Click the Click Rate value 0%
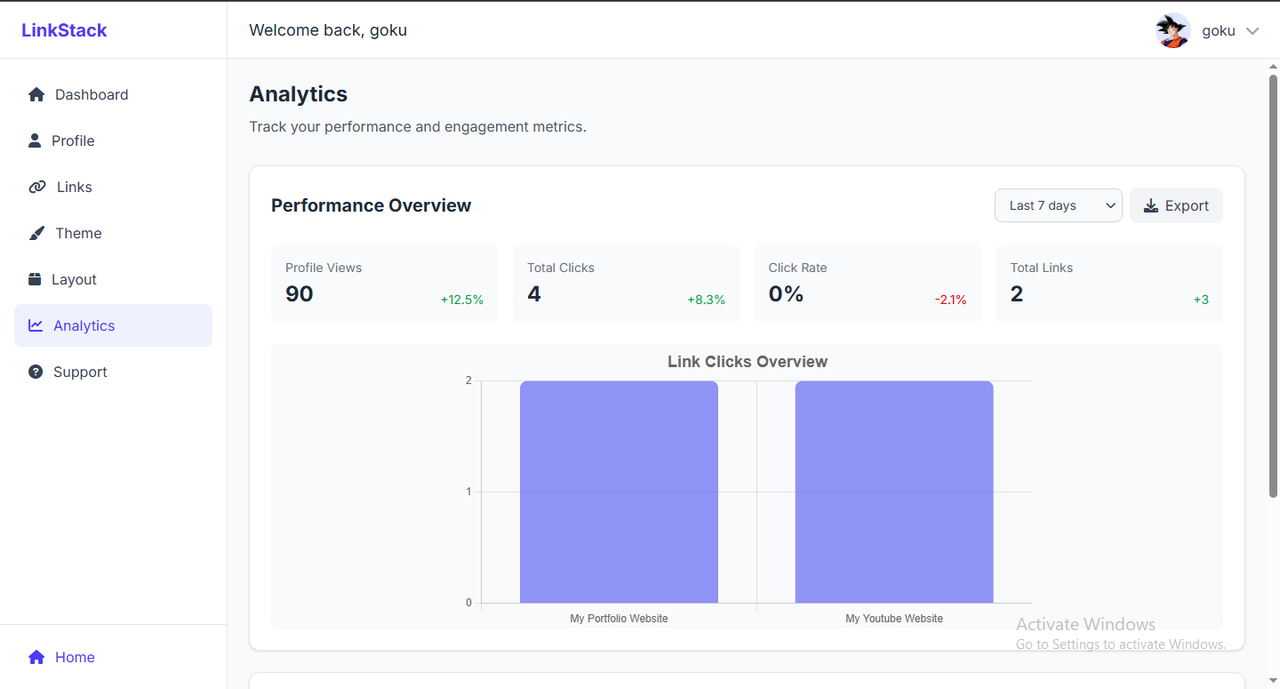This screenshot has width=1280, height=689. coord(786,294)
